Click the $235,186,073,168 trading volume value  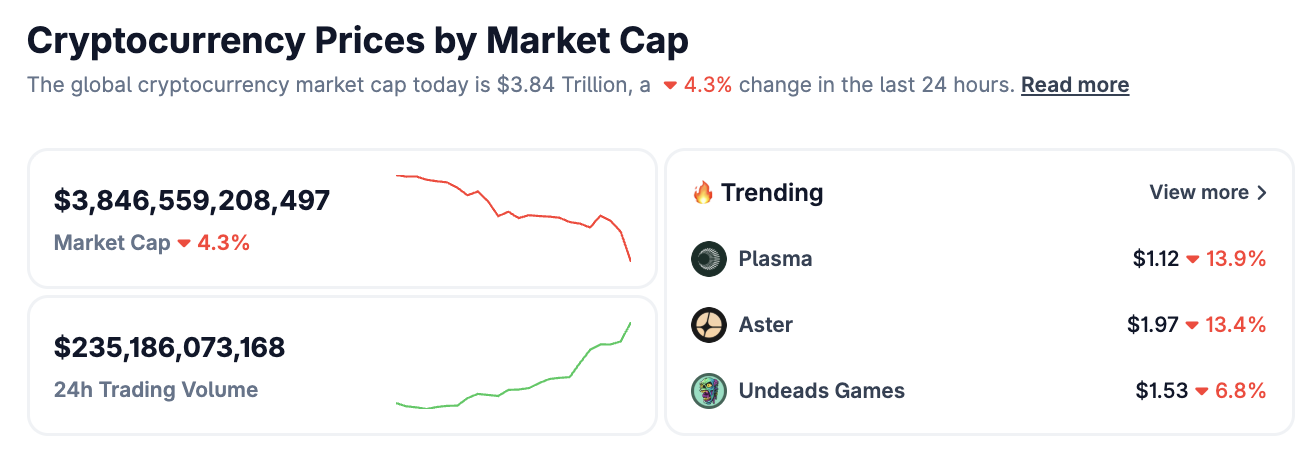[169, 347]
